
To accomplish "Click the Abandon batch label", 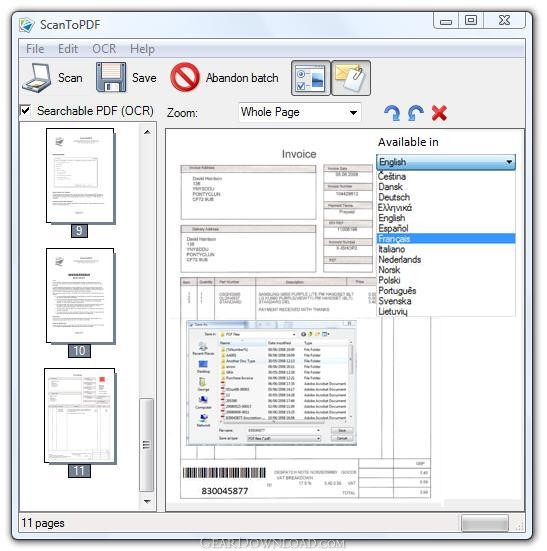I will click(x=242, y=78).
